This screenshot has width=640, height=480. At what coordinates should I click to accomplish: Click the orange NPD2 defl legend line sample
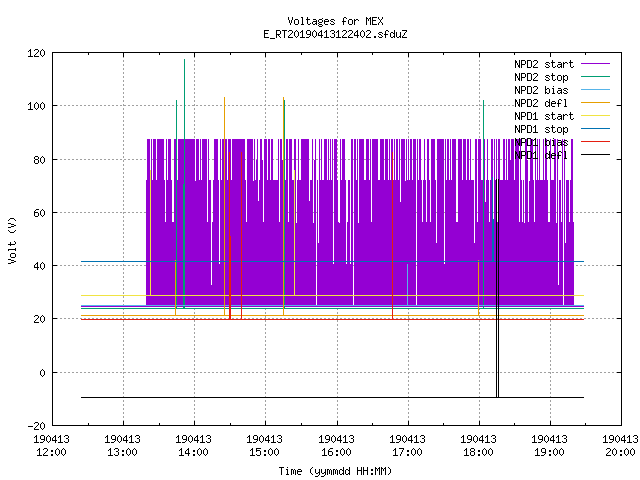coord(595,103)
